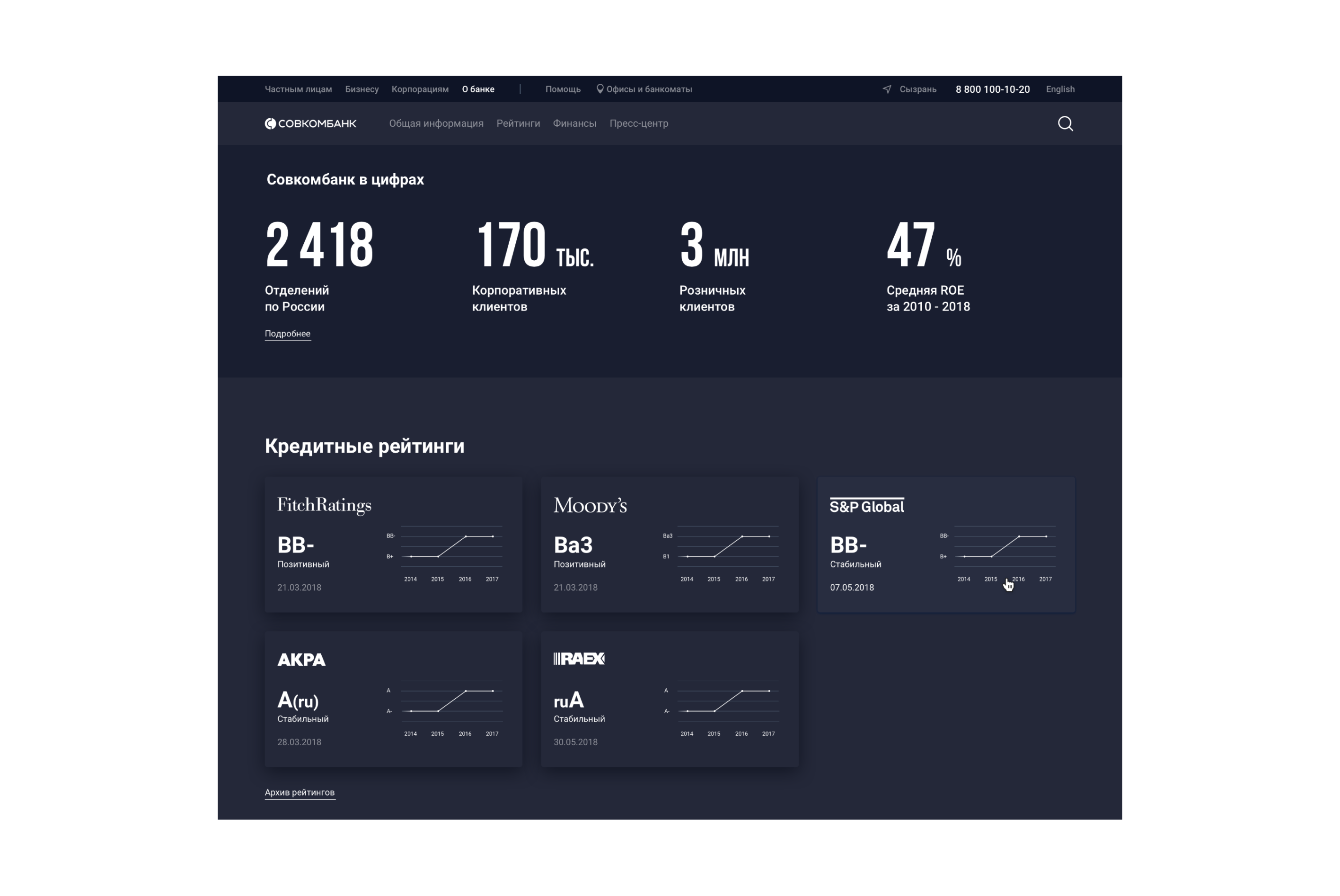Click the 2 418 branches figure
The height and width of the screenshot is (896, 1340).
(319, 245)
